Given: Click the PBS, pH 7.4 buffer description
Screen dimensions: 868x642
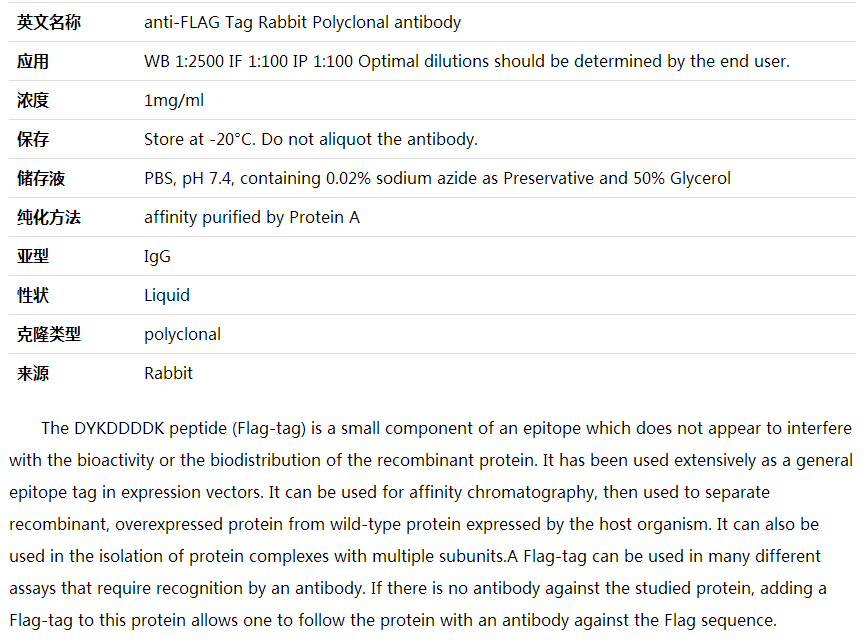Looking at the screenshot, I should pos(437,178).
